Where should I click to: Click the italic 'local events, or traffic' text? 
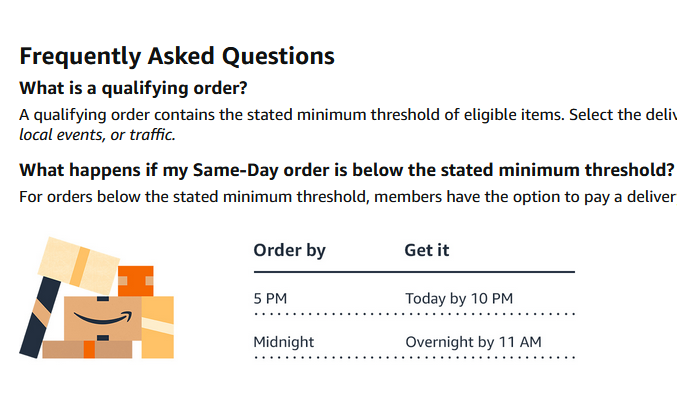click(97, 135)
